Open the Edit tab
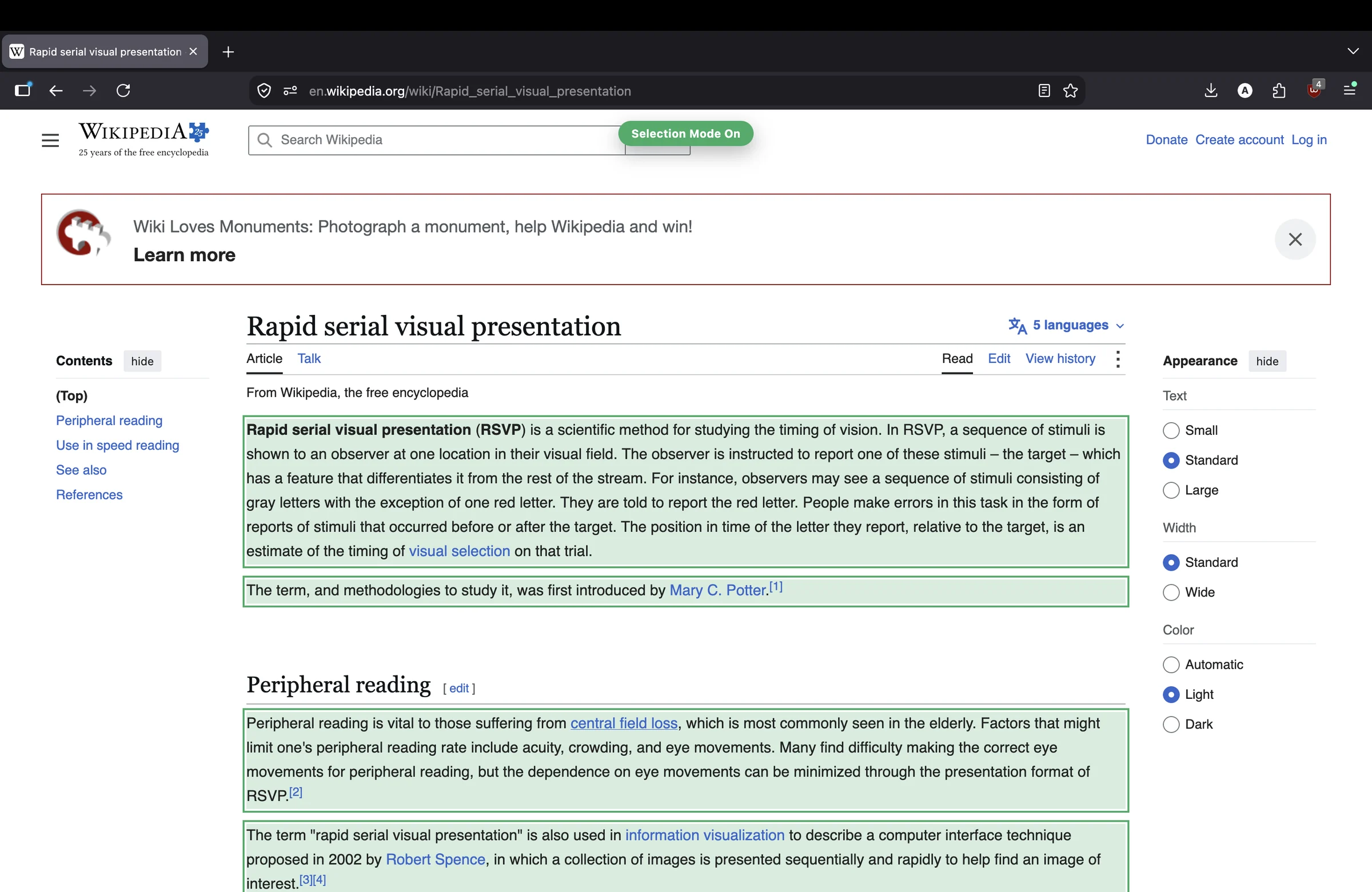This screenshot has width=1372, height=892. pyautogui.click(x=999, y=359)
